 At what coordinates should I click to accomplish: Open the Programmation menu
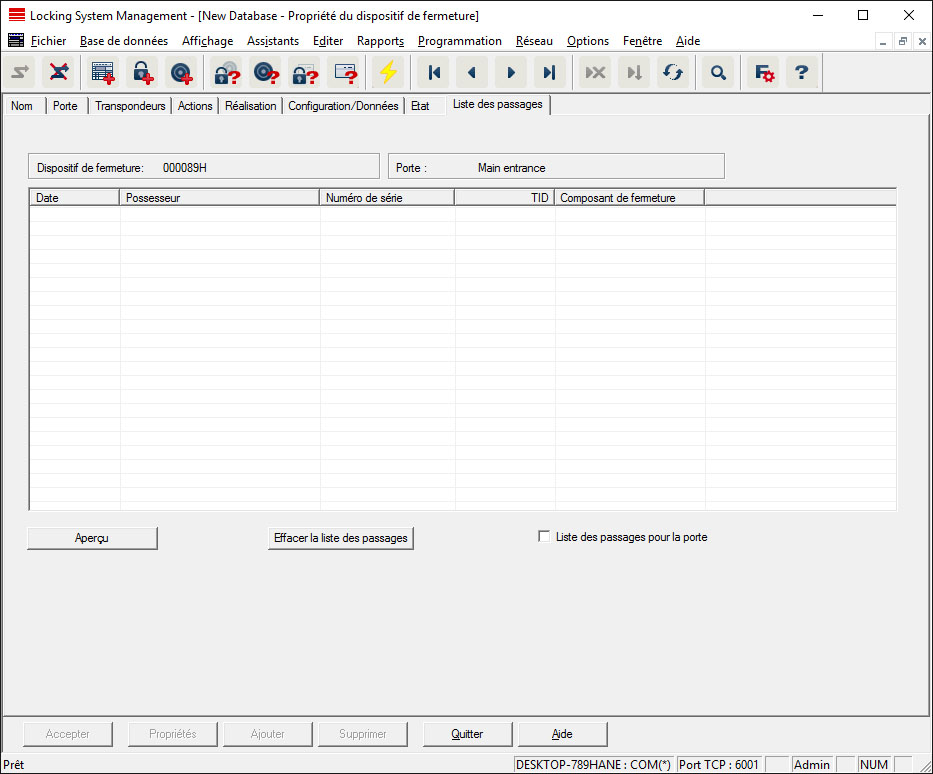[x=459, y=41]
